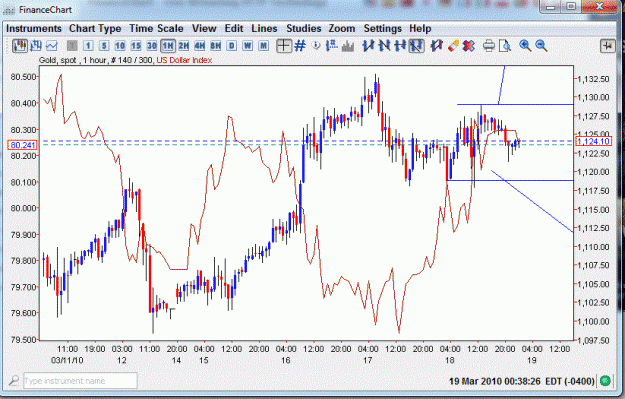Zoom out with the magnifier minus
625x399 pixels.
pyautogui.click(x=541, y=46)
